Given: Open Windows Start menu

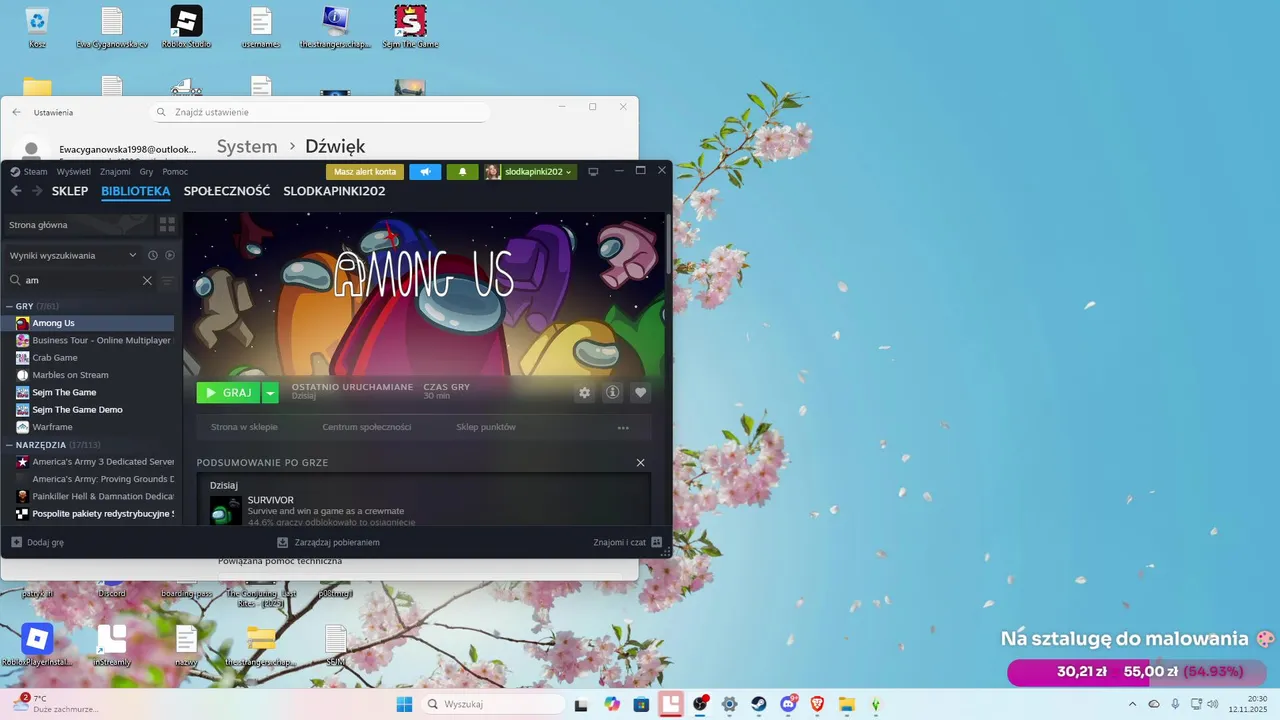Looking at the screenshot, I should (404, 704).
